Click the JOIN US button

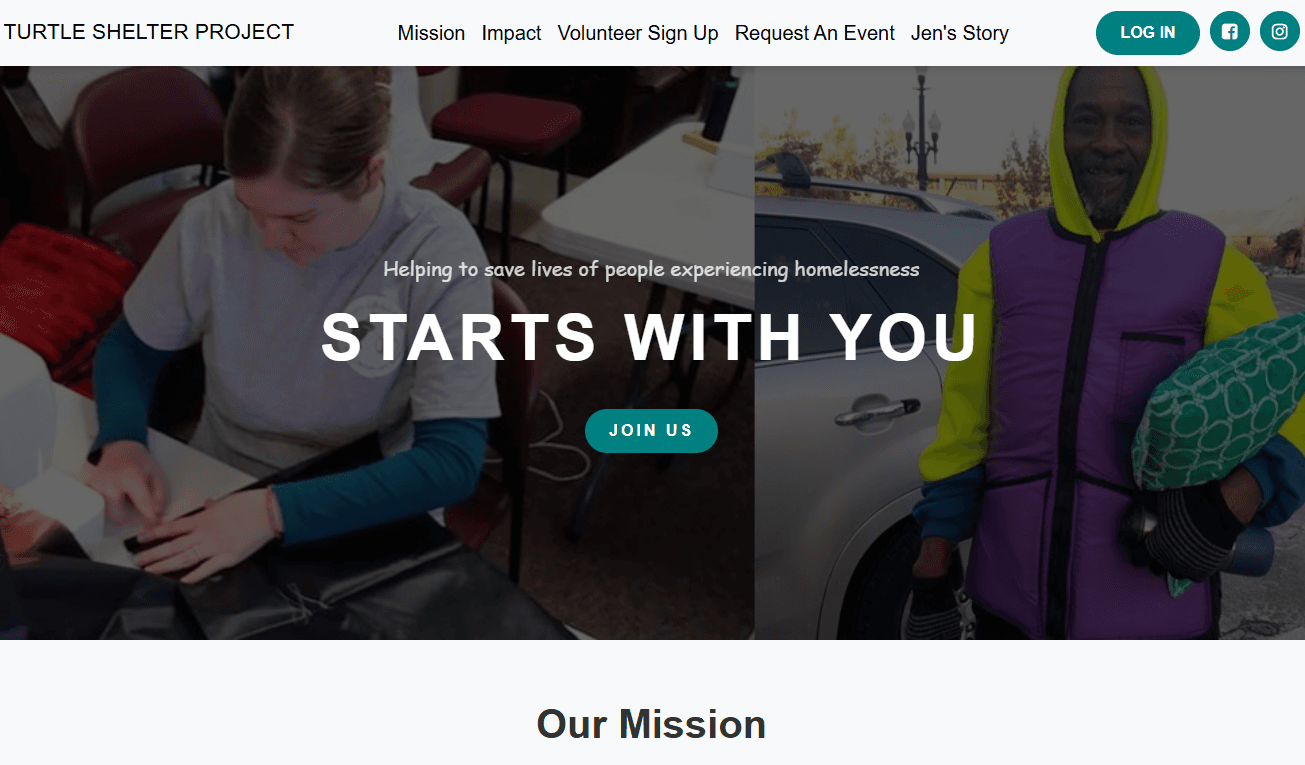651,431
